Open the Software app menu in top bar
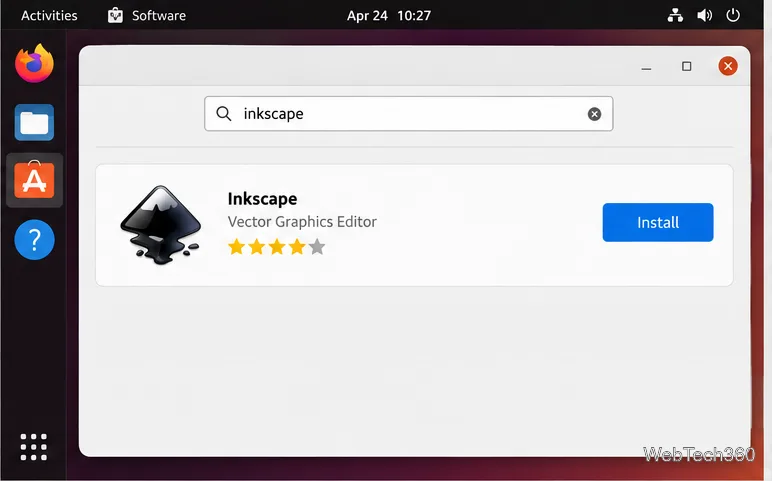The height and width of the screenshot is (481, 772). click(147, 16)
